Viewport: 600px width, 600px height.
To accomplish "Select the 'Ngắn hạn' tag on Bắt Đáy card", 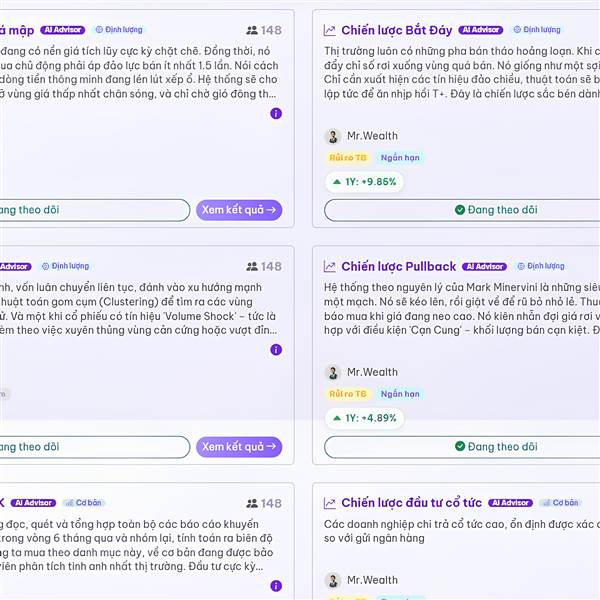I will (400, 158).
